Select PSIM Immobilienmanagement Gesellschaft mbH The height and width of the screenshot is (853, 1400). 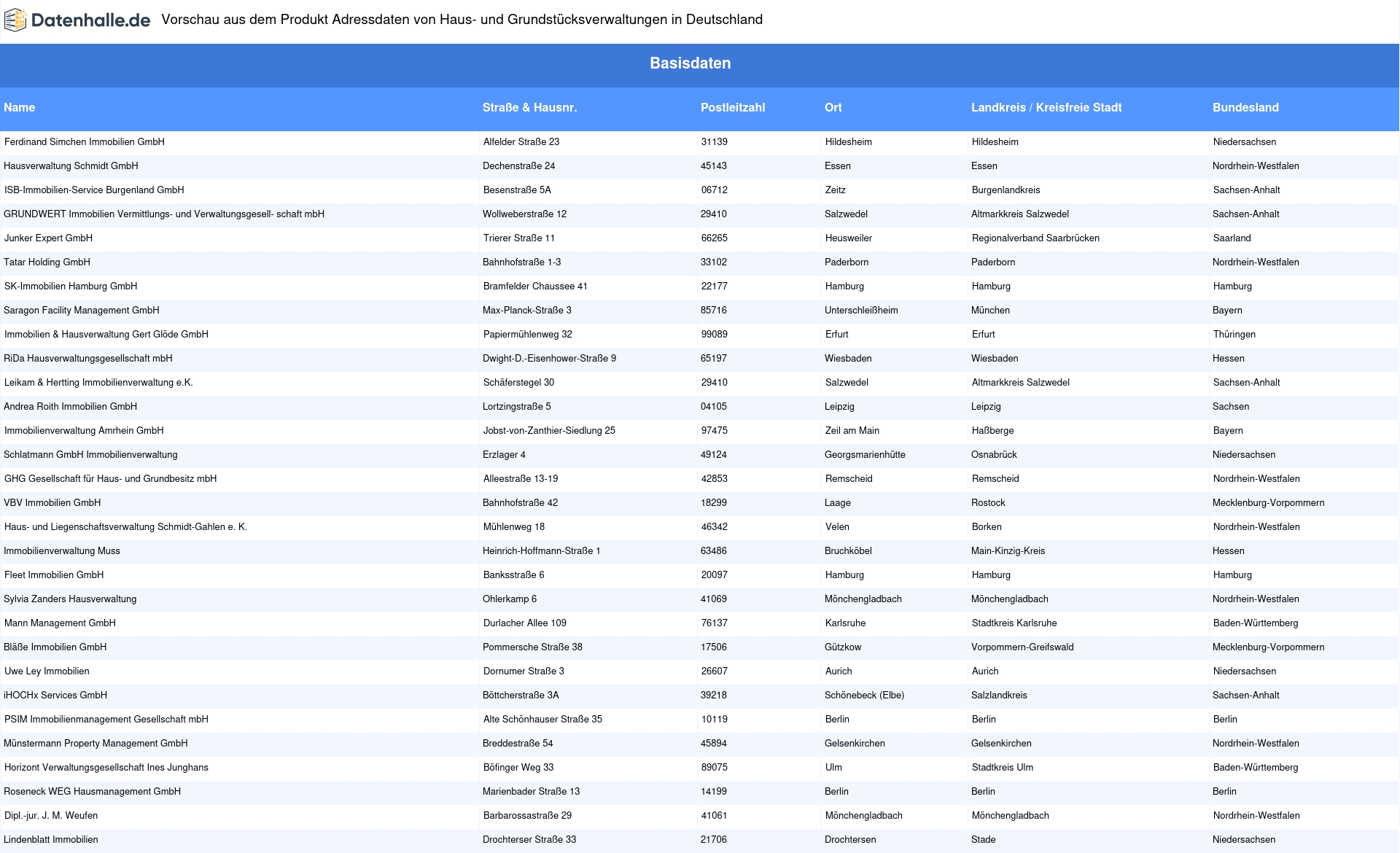106,720
